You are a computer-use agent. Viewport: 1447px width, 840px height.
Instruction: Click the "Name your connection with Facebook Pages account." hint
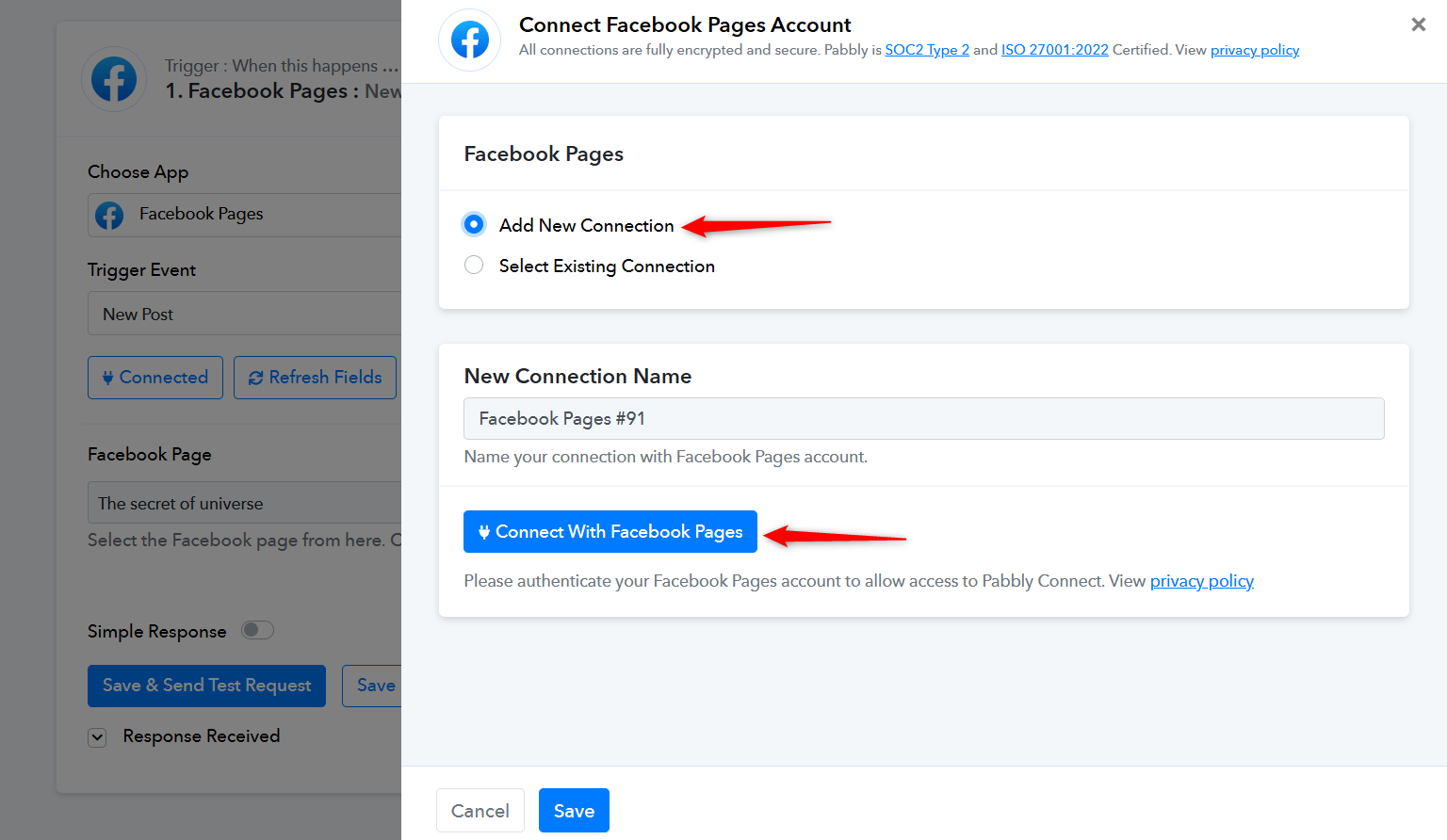pos(666,457)
